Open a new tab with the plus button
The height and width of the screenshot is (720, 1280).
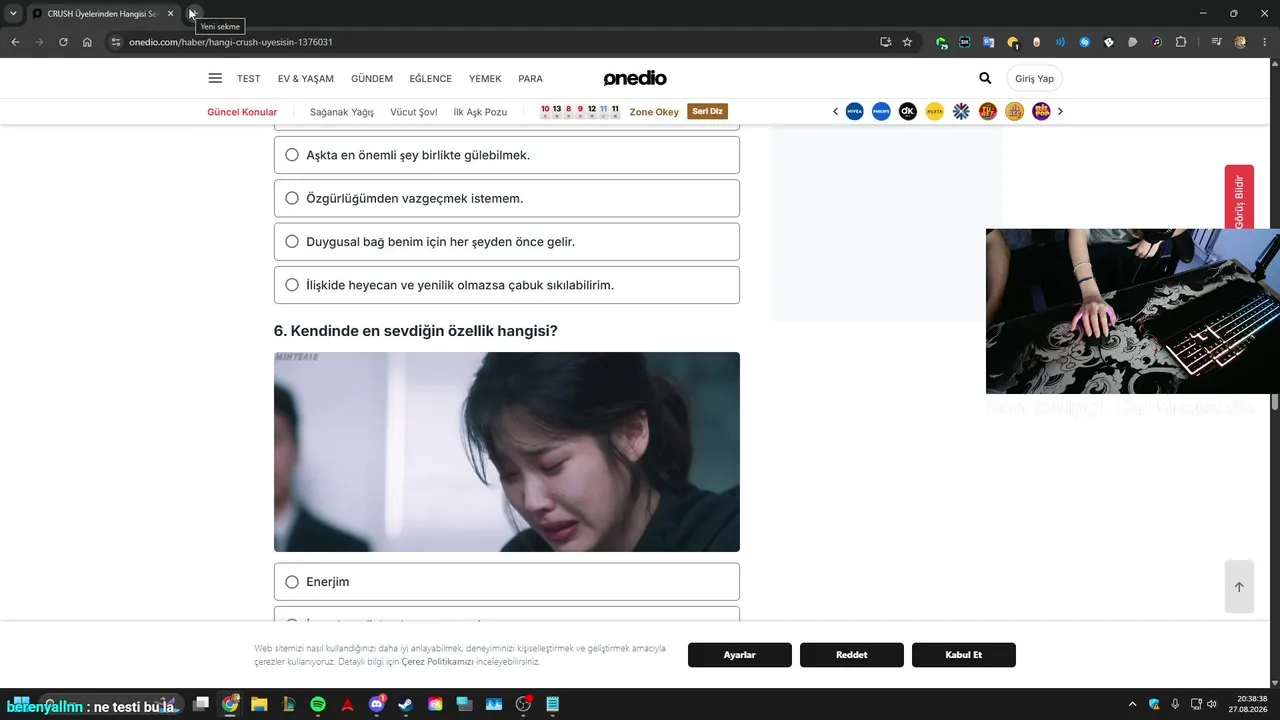(x=193, y=14)
